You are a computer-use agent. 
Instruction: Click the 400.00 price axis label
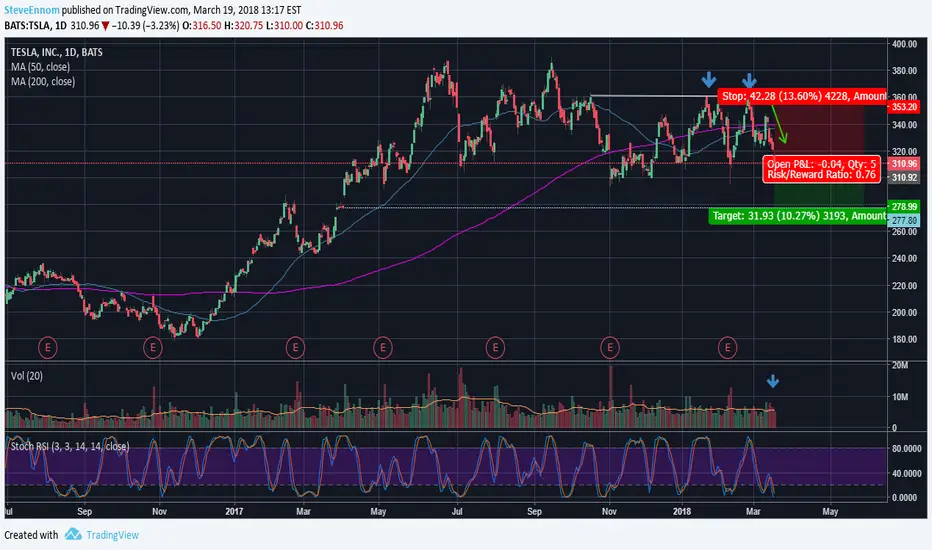[905, 44]
